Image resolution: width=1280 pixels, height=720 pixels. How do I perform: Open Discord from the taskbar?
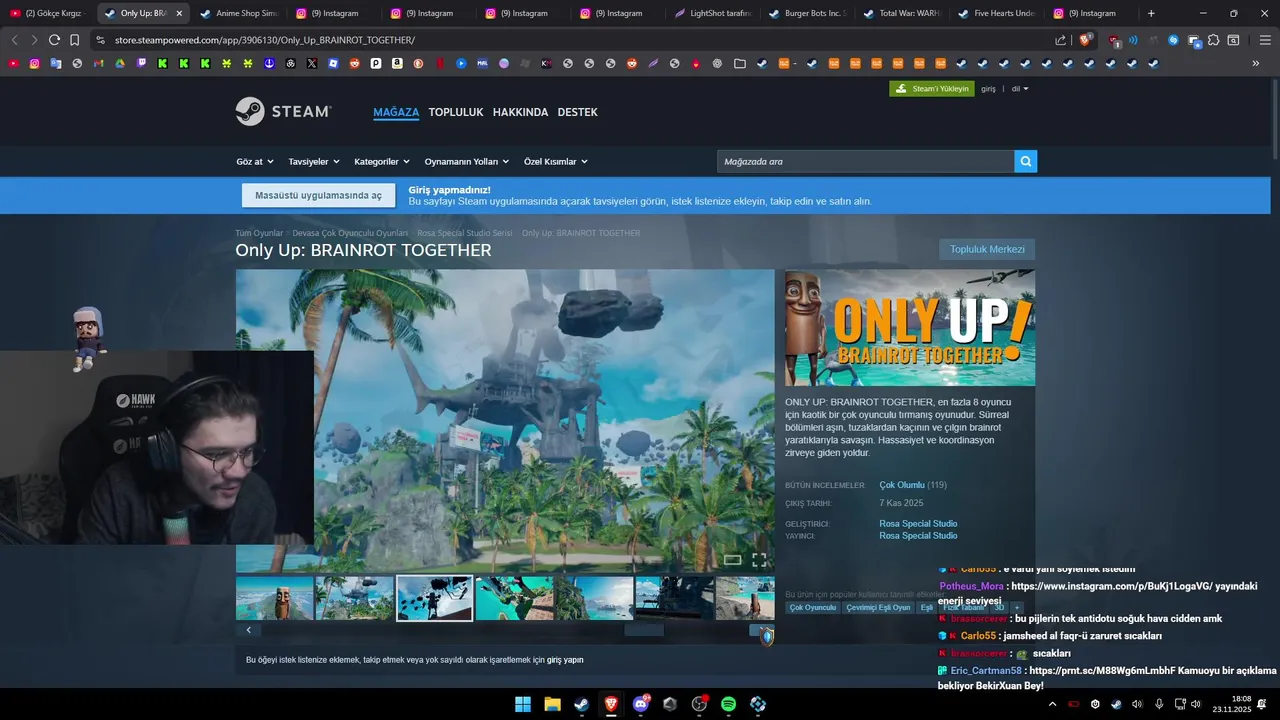640,704
